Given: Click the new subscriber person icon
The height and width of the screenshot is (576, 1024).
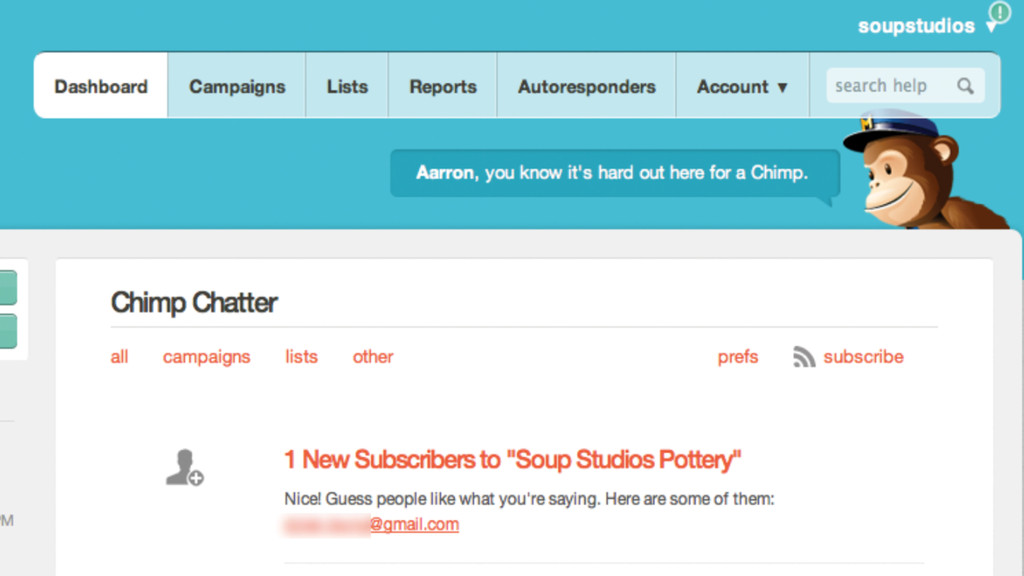Looking at the screenshot, I should coord(184,468).
